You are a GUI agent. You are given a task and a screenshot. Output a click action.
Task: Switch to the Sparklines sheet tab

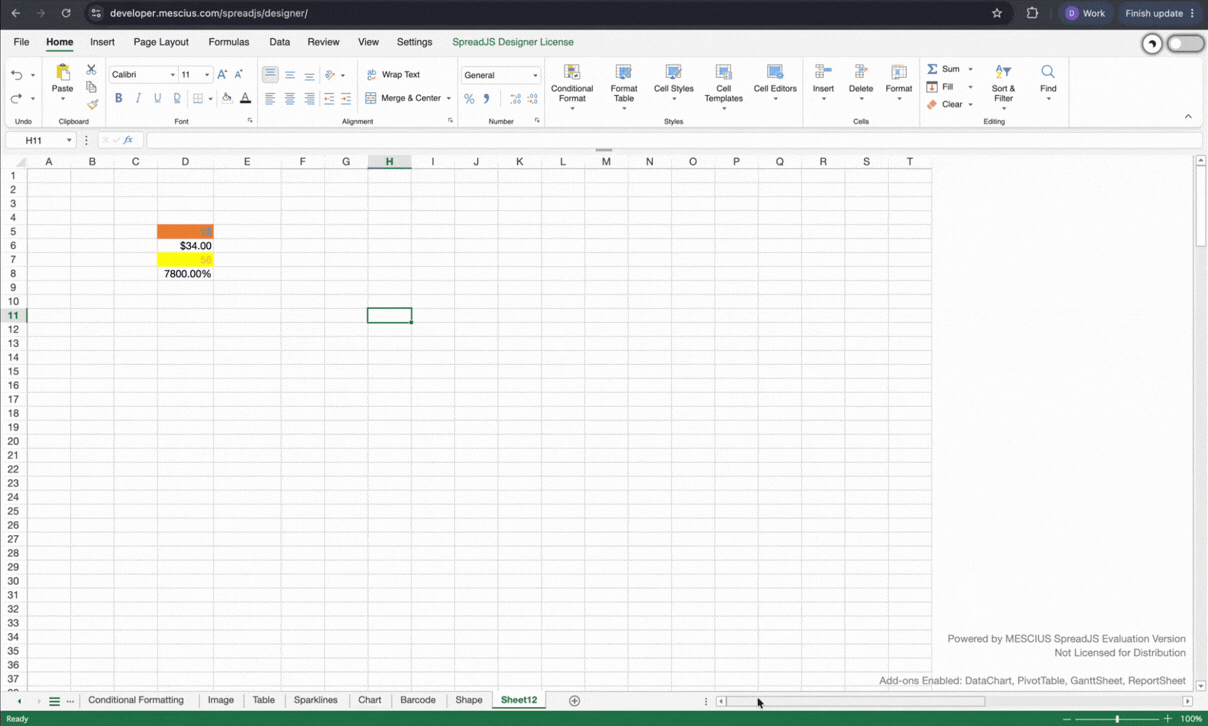pos(316,700)
